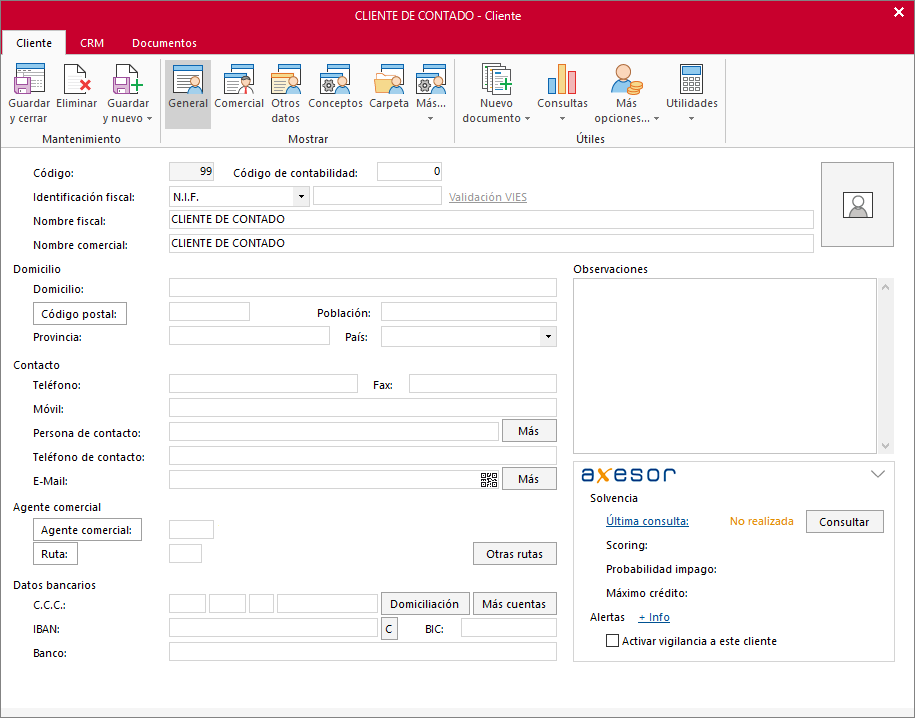This screenshot has width=915, height=718.
Task: Open the Utilidades calculator menu
Action: (x=691, y=80)
